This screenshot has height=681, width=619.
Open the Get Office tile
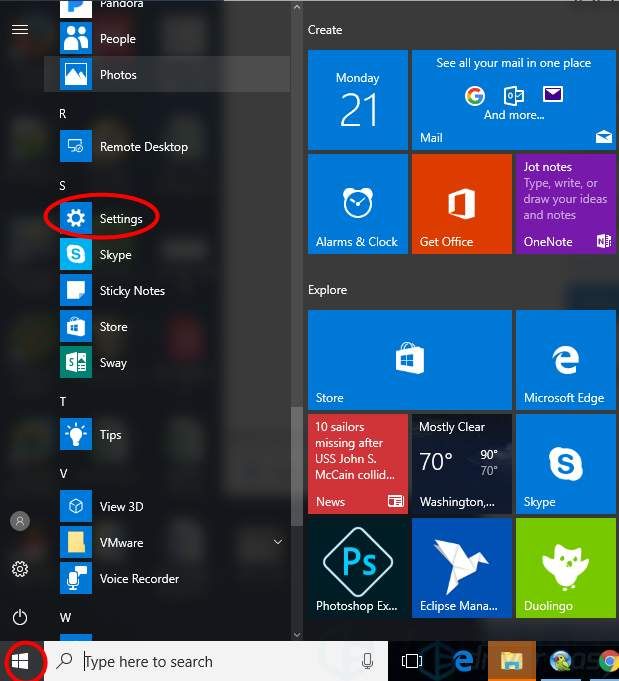pos(461,203)
